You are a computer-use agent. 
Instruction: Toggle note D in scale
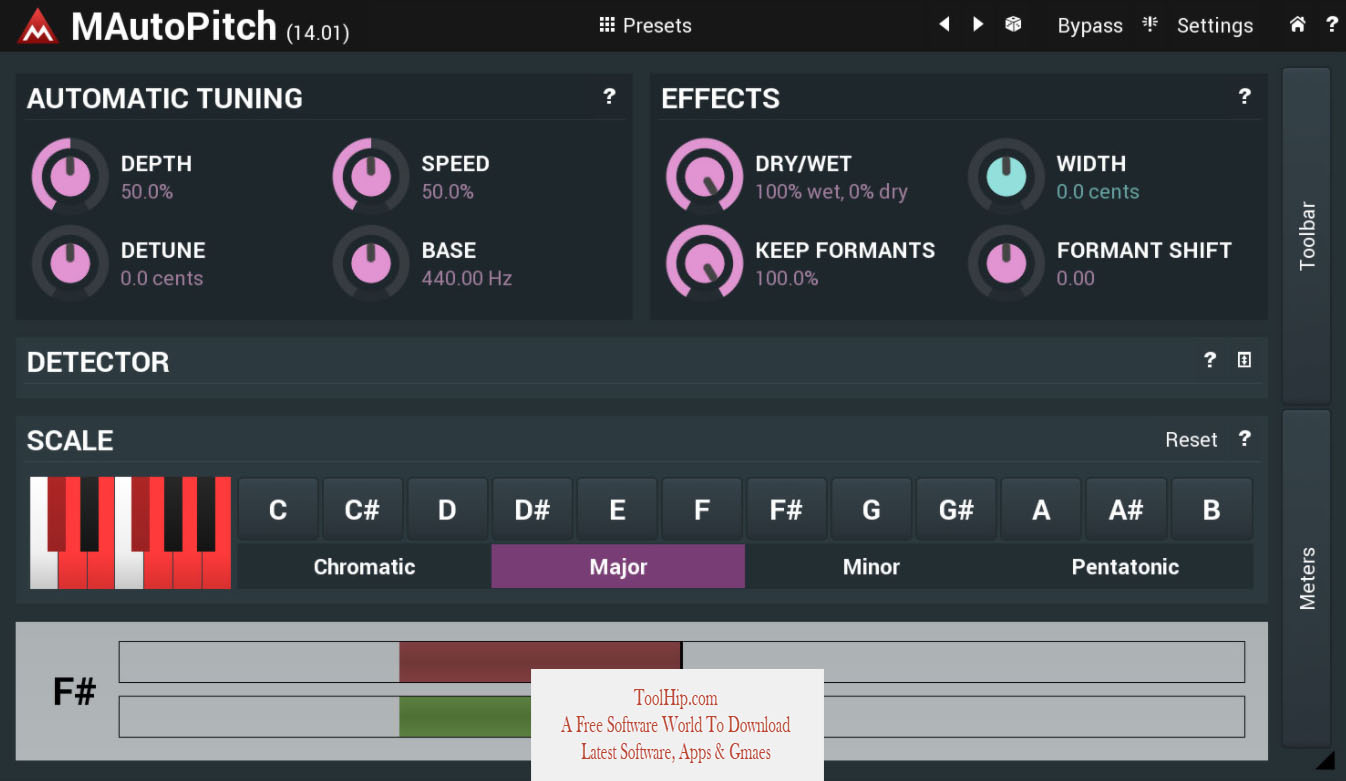[x=447, y=510]
